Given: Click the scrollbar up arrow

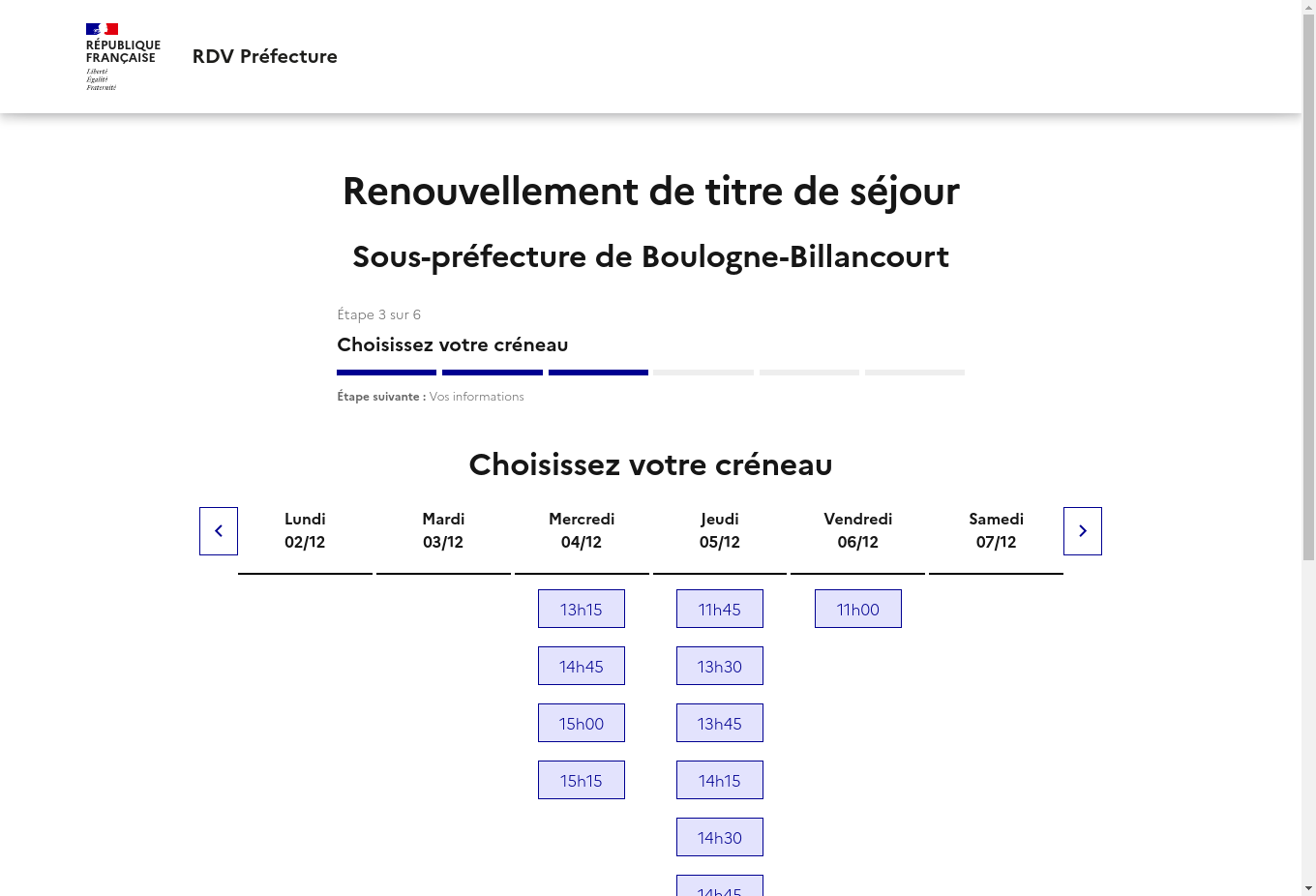Looking at the screenshot, I should (1308, 8).
